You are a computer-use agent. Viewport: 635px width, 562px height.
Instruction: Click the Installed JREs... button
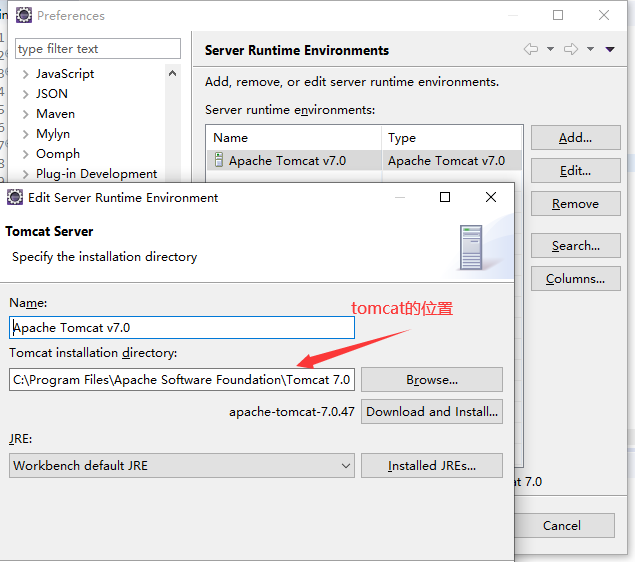point(432,466)
